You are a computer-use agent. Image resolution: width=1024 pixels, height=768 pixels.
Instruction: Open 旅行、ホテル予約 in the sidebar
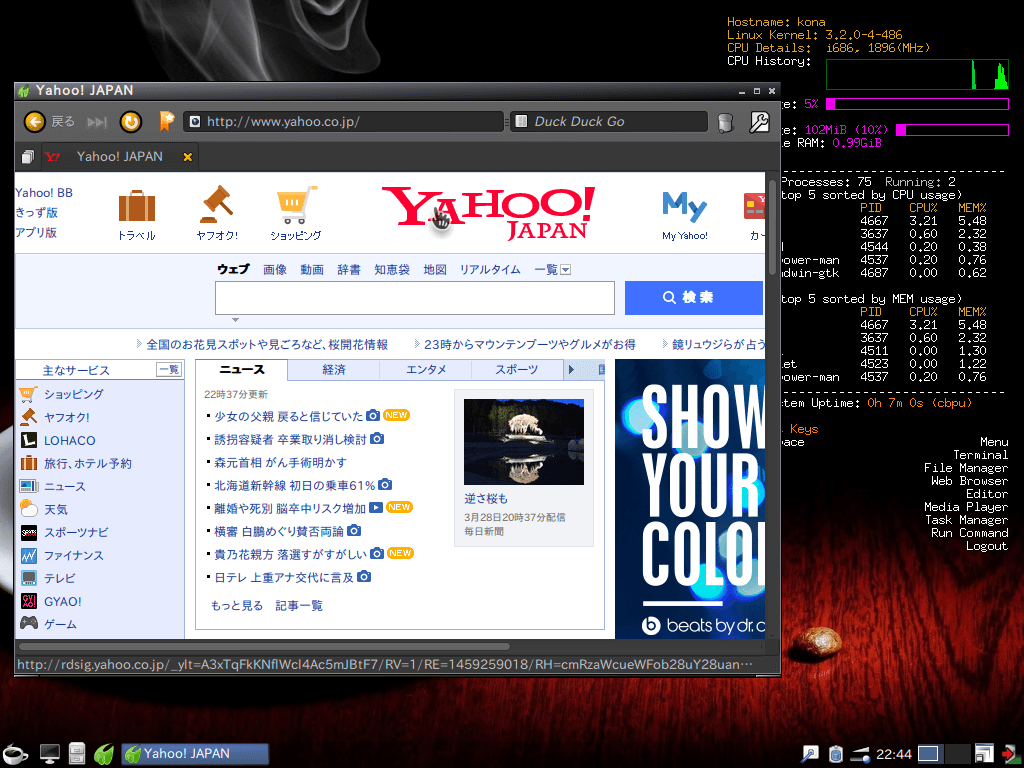88,464
